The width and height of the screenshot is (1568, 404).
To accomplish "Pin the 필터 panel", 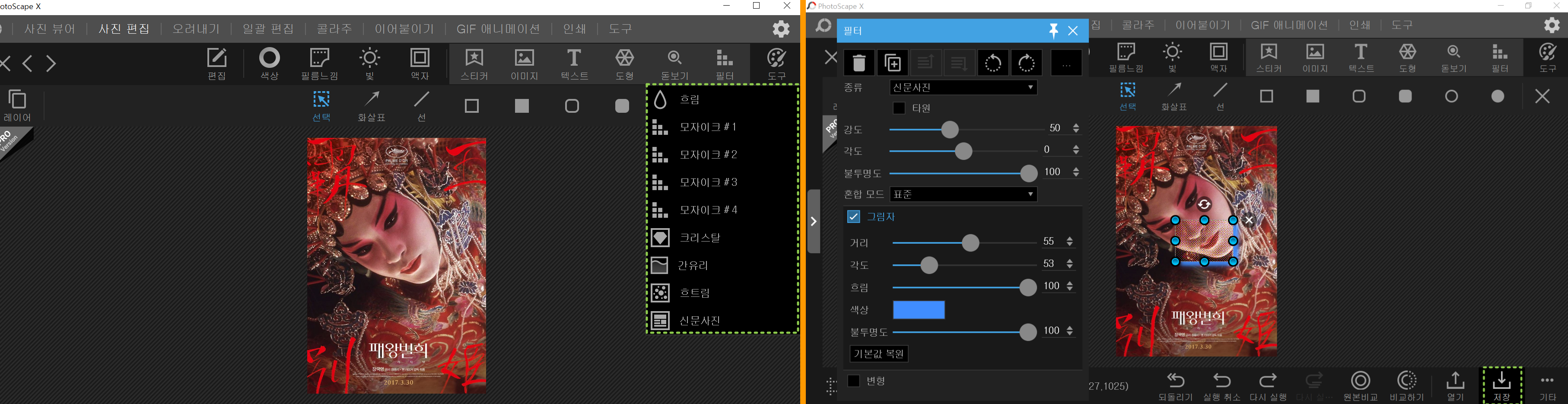I will [x=1053, y=30].
